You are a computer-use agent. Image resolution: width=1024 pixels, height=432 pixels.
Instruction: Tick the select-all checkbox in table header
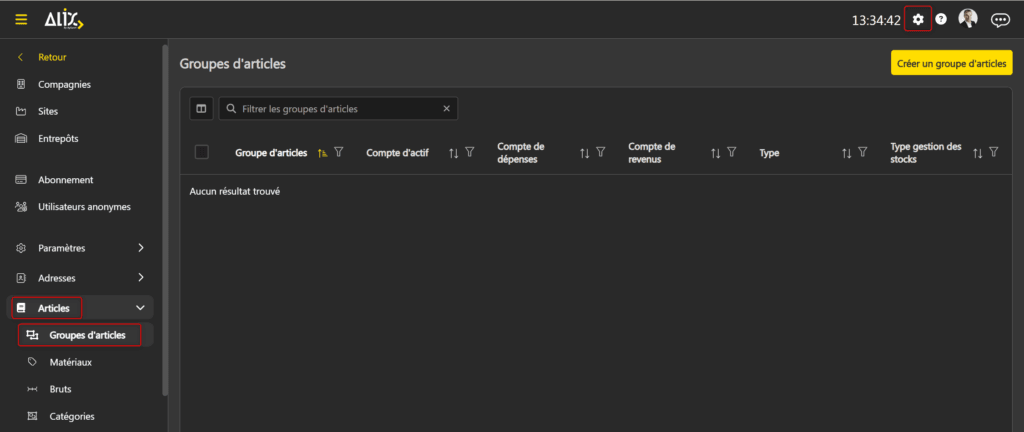(202, 152)
